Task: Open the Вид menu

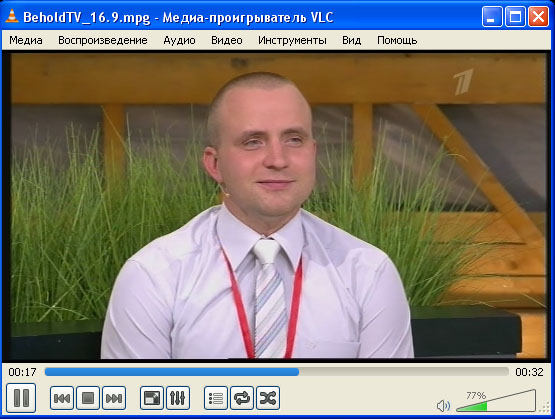Action: click(x=351, y=40)
